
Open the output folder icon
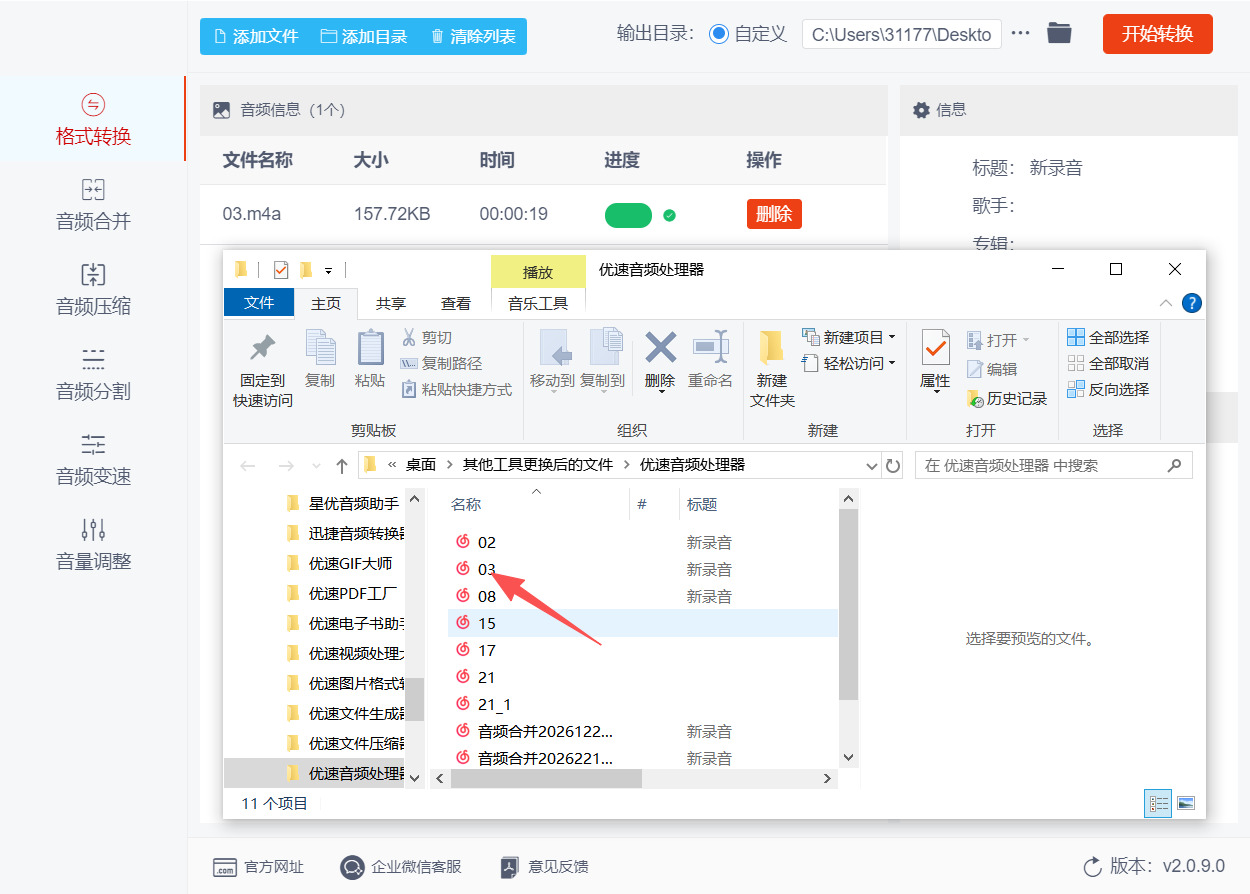pos(1059,33)
